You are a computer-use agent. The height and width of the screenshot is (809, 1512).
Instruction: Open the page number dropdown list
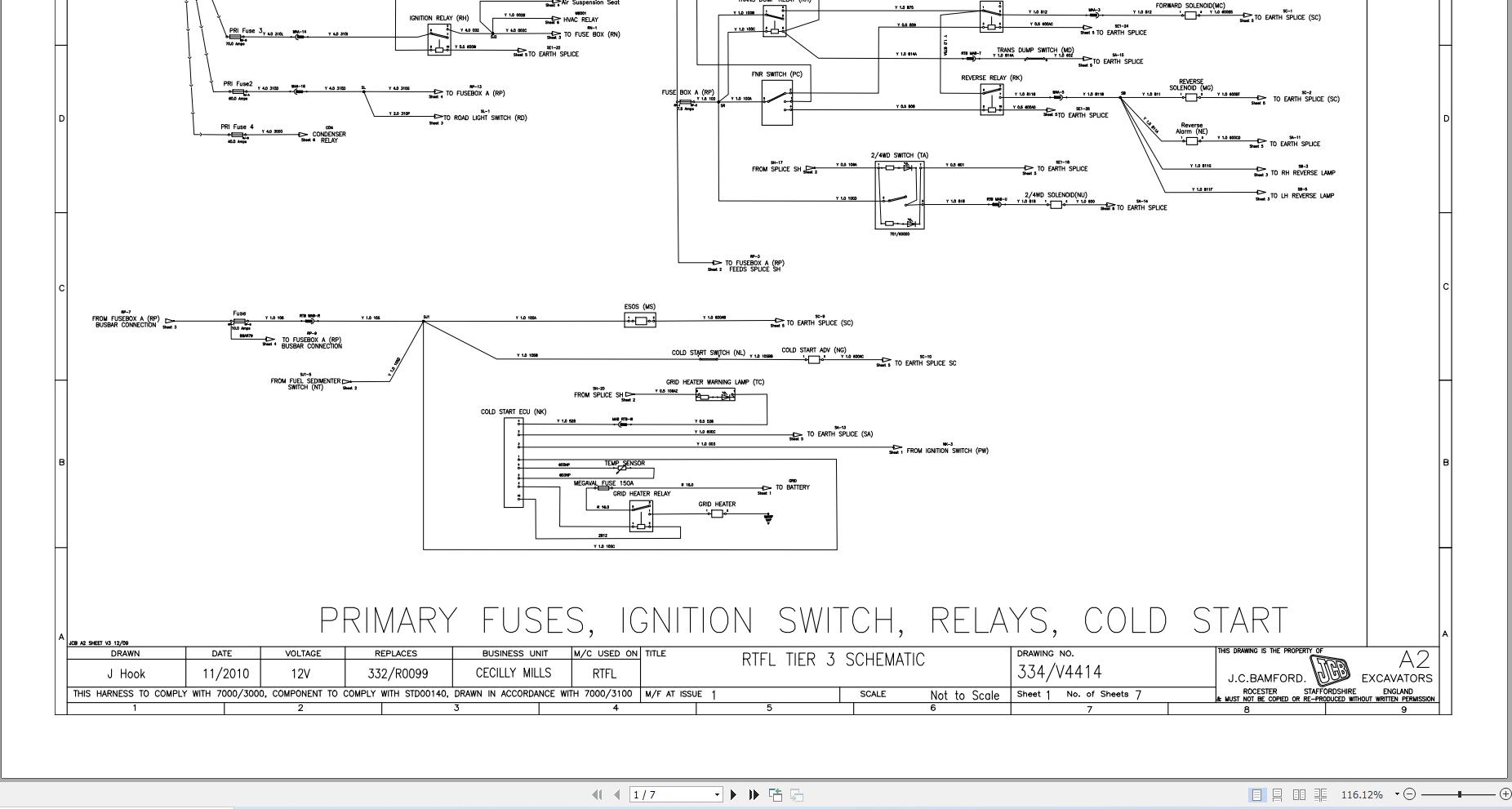[x=717, y=793]
